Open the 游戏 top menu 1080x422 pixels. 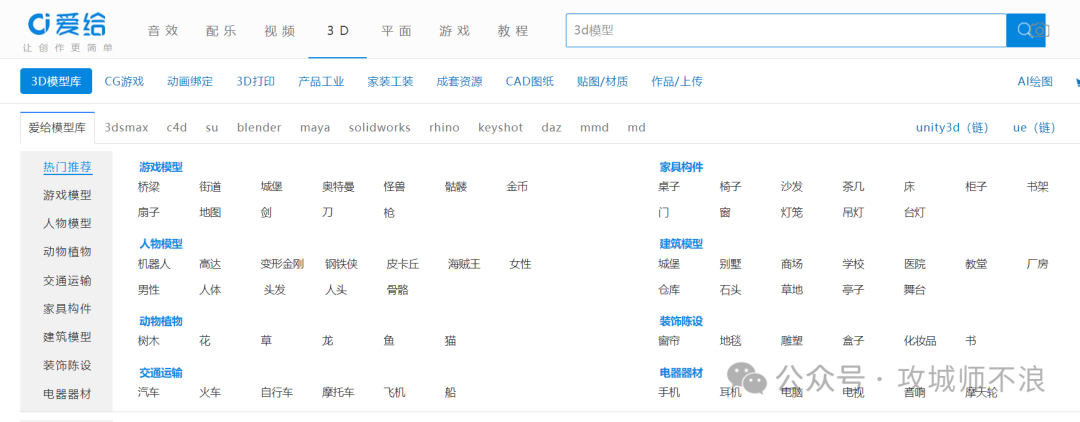click(455, 30)
